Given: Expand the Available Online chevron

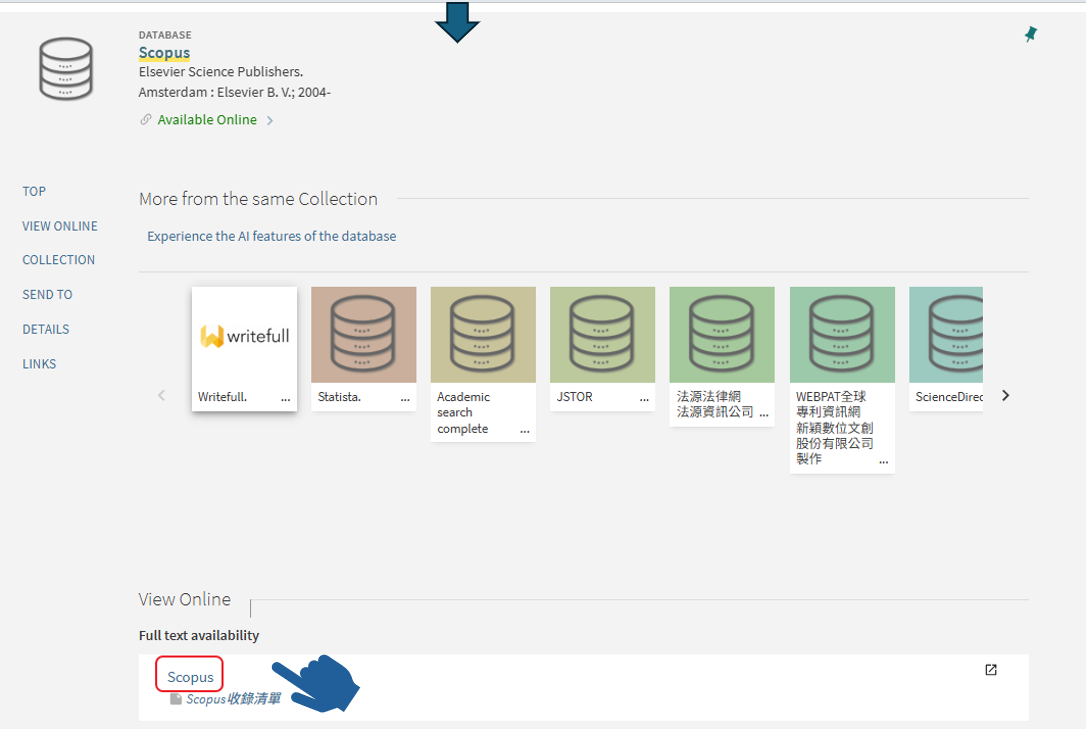Looking at the screenshot, I should click(x=269, y=121).
